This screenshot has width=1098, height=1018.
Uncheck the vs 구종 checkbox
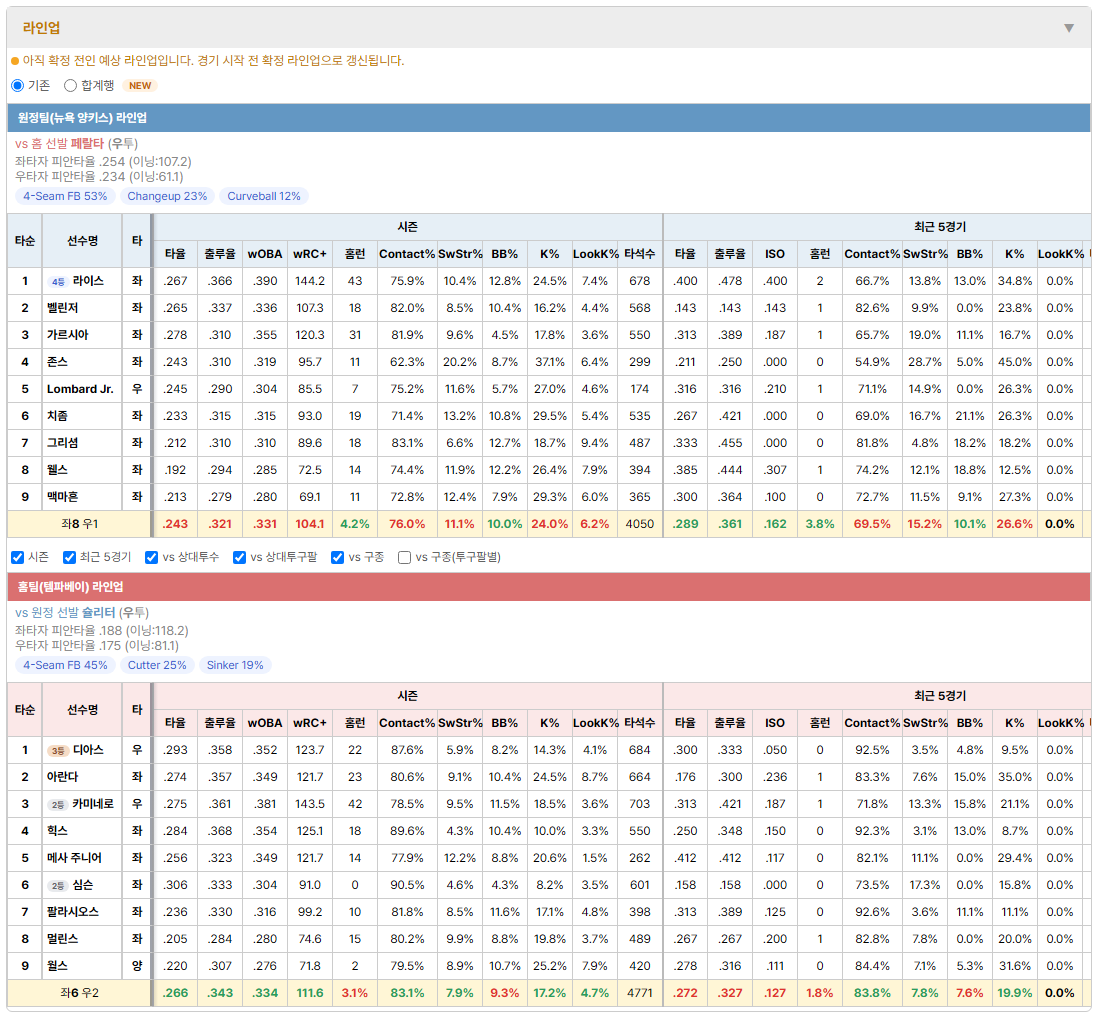(338, 557)
